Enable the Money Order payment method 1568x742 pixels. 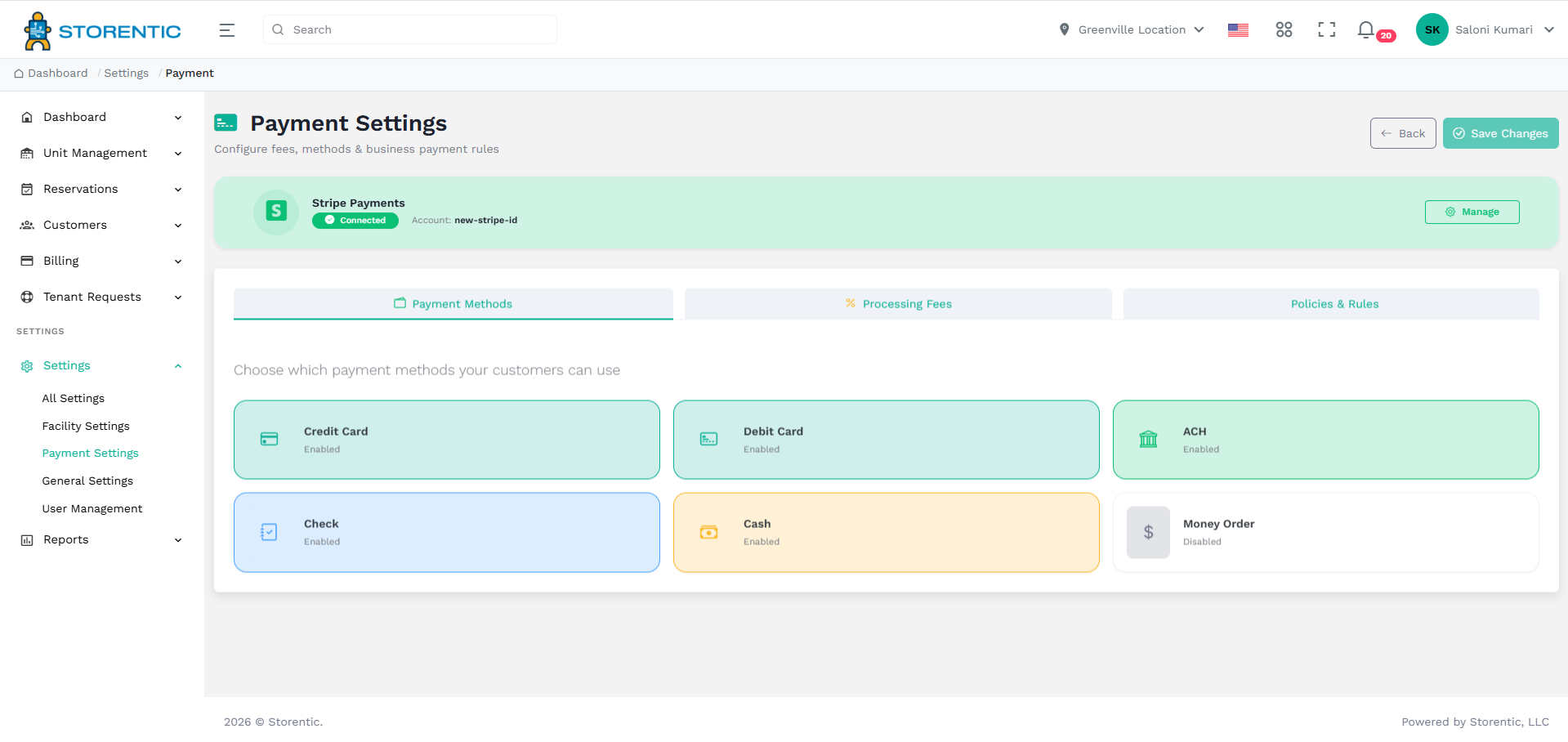tap(1325, 532)
